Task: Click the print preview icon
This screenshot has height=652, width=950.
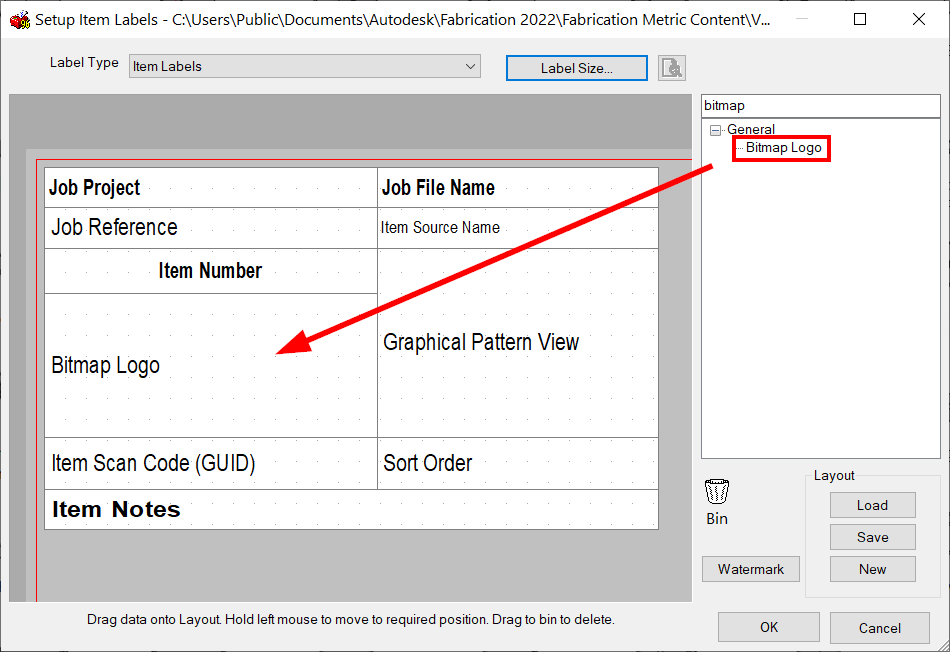Action: (671, 67)
